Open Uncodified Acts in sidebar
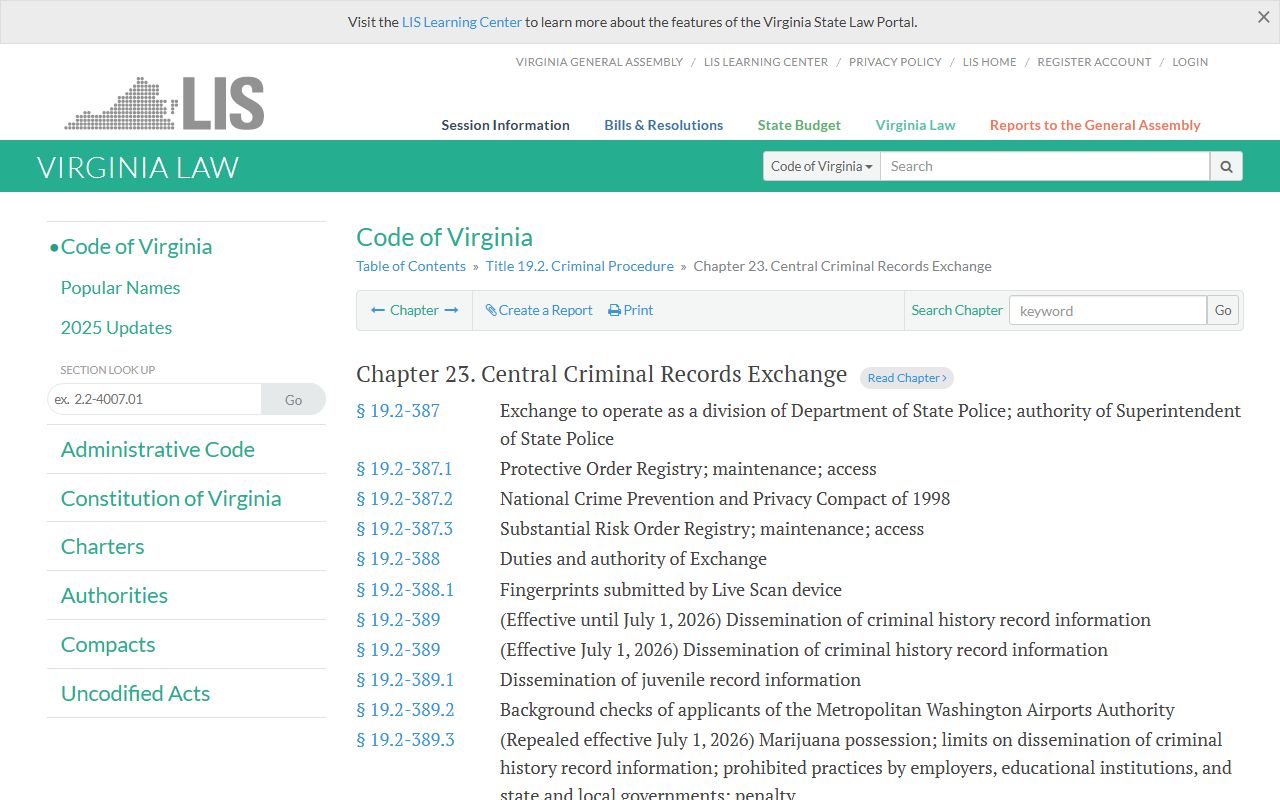Viewport: 1280px width, 800px height. point(135,693)
